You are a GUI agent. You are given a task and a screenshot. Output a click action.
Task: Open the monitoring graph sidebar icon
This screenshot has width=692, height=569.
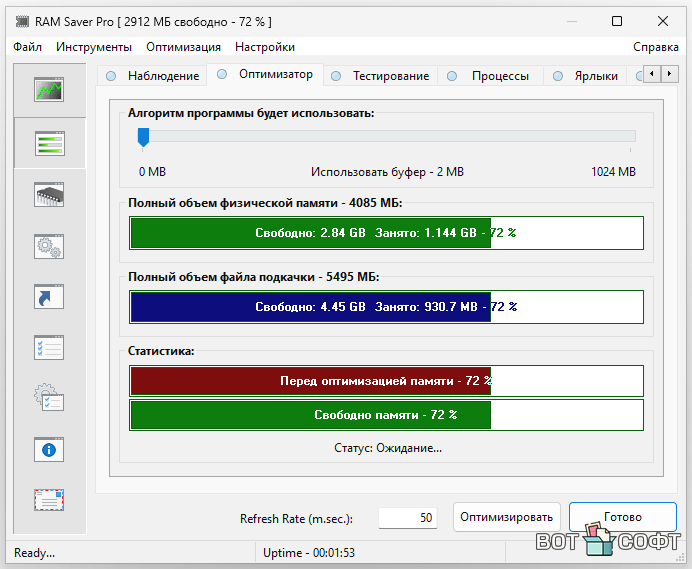pyautogui.click(x=49, y=90)
